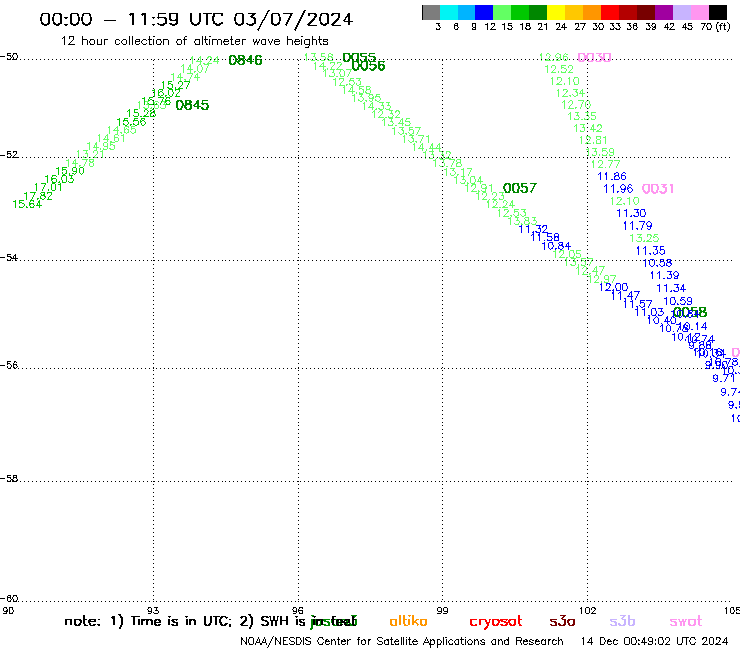This screenshot has width=740, height=650.
Task: Click the 15.64 wave height value
Action: [27, 204]
